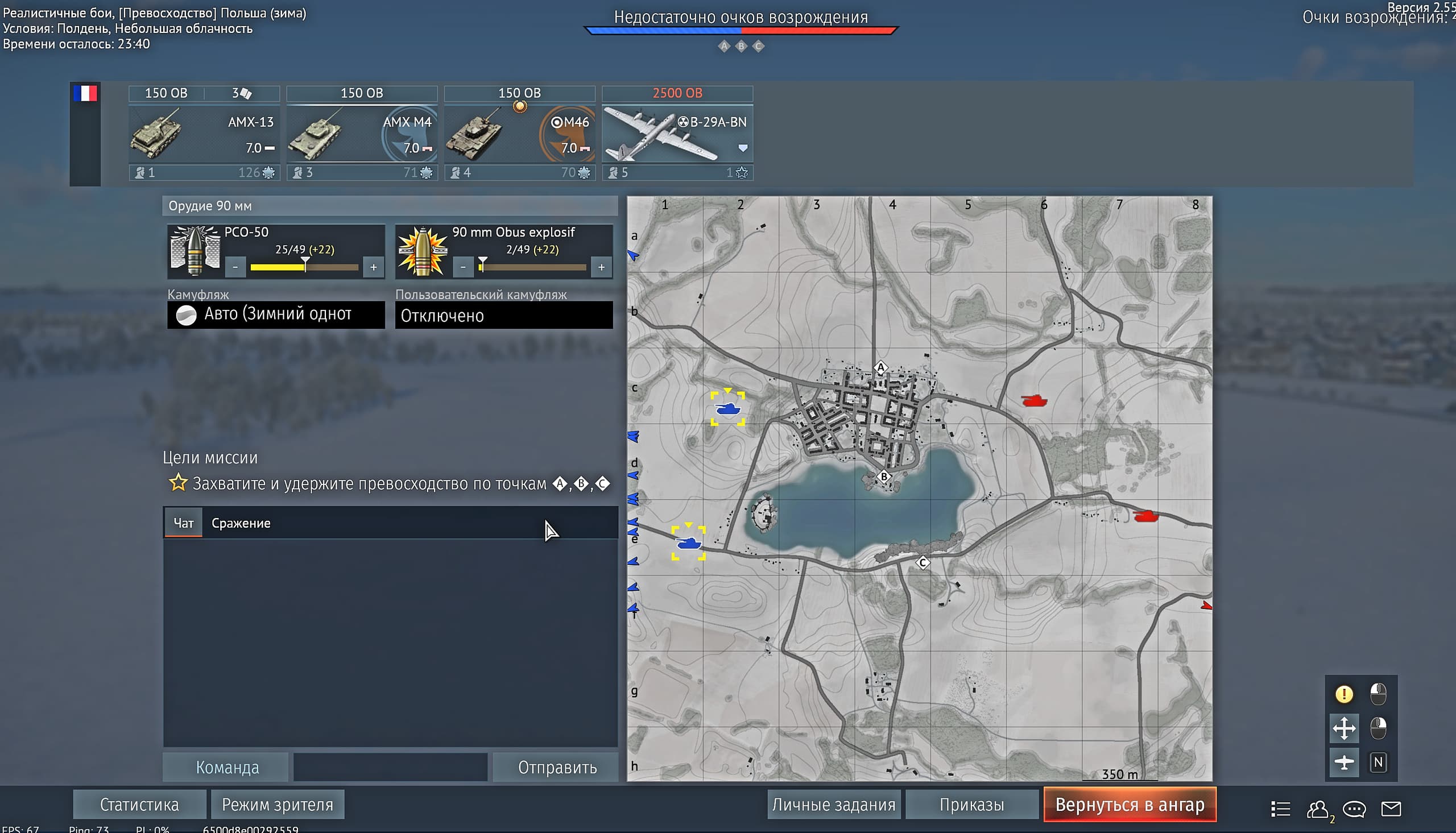Open the chat bubble icon
The width and height of the screenshot is (1456, 833).
click(1354, 809)
